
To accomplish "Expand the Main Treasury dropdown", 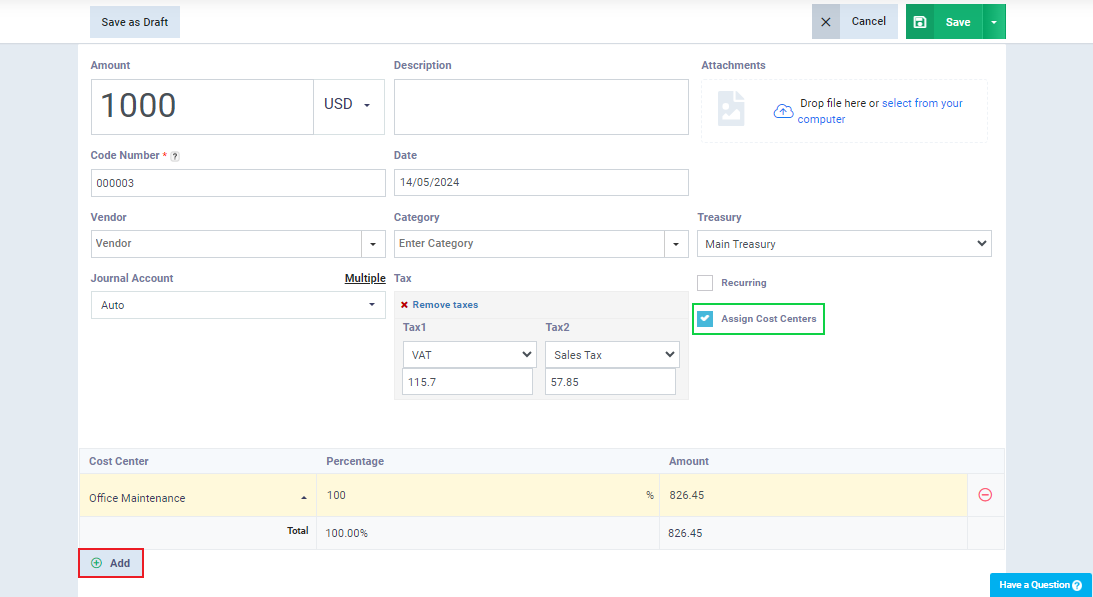I will tap(844, 244).
